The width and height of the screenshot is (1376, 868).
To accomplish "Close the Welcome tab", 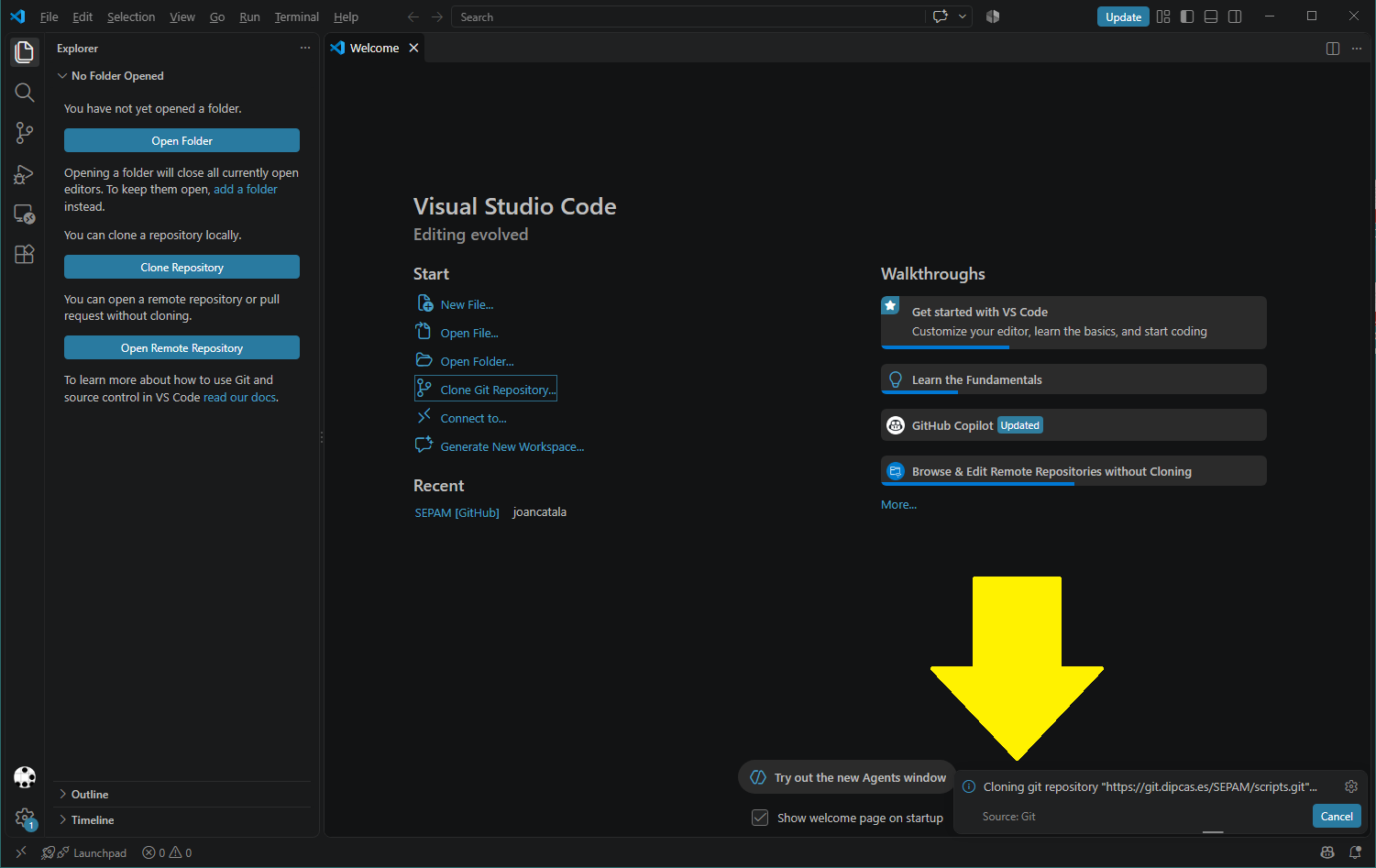I will (x=414, y=48).
